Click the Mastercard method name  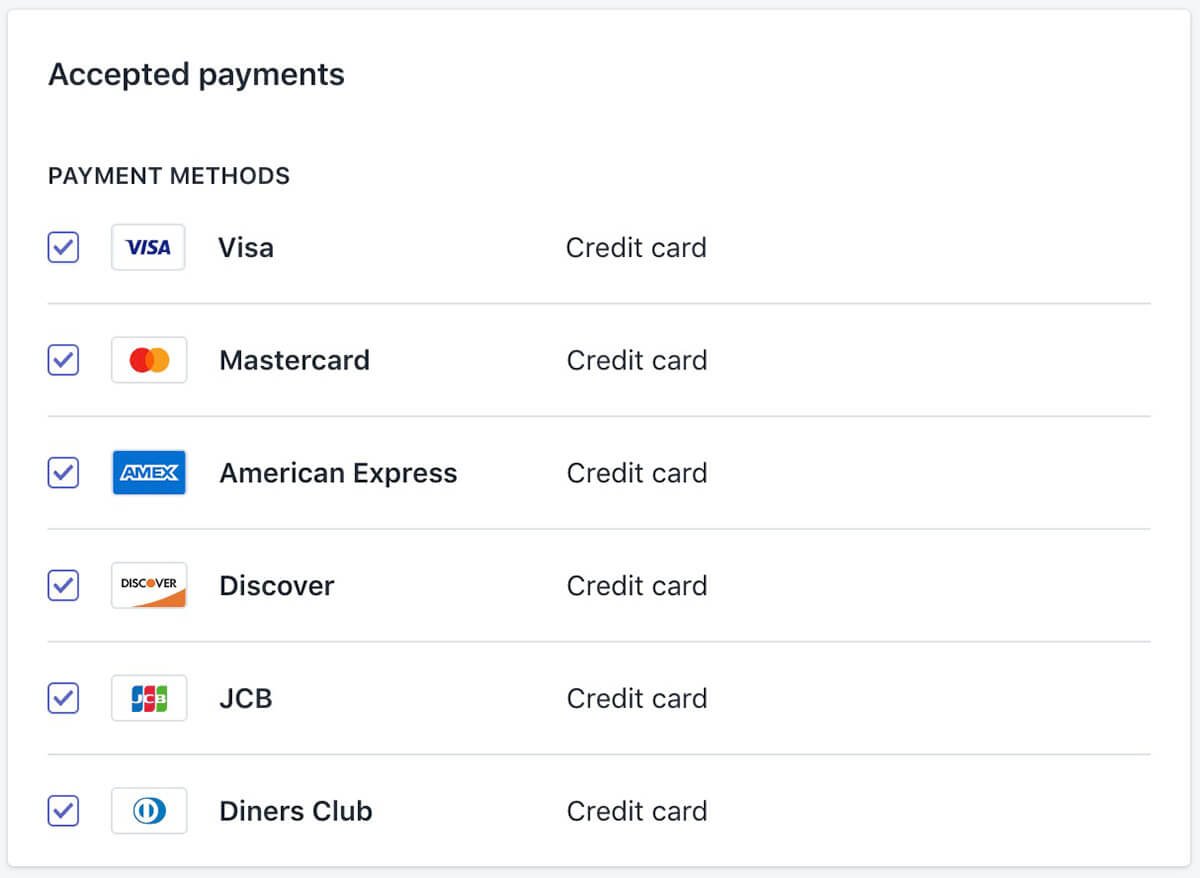click(x=294, y=360)
